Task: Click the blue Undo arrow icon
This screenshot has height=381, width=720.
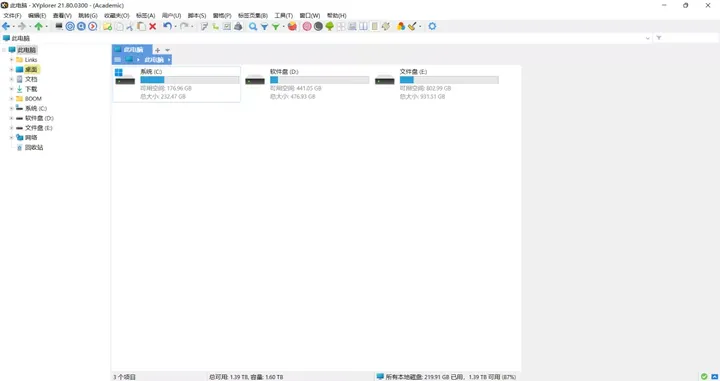Action: (167, 27)
